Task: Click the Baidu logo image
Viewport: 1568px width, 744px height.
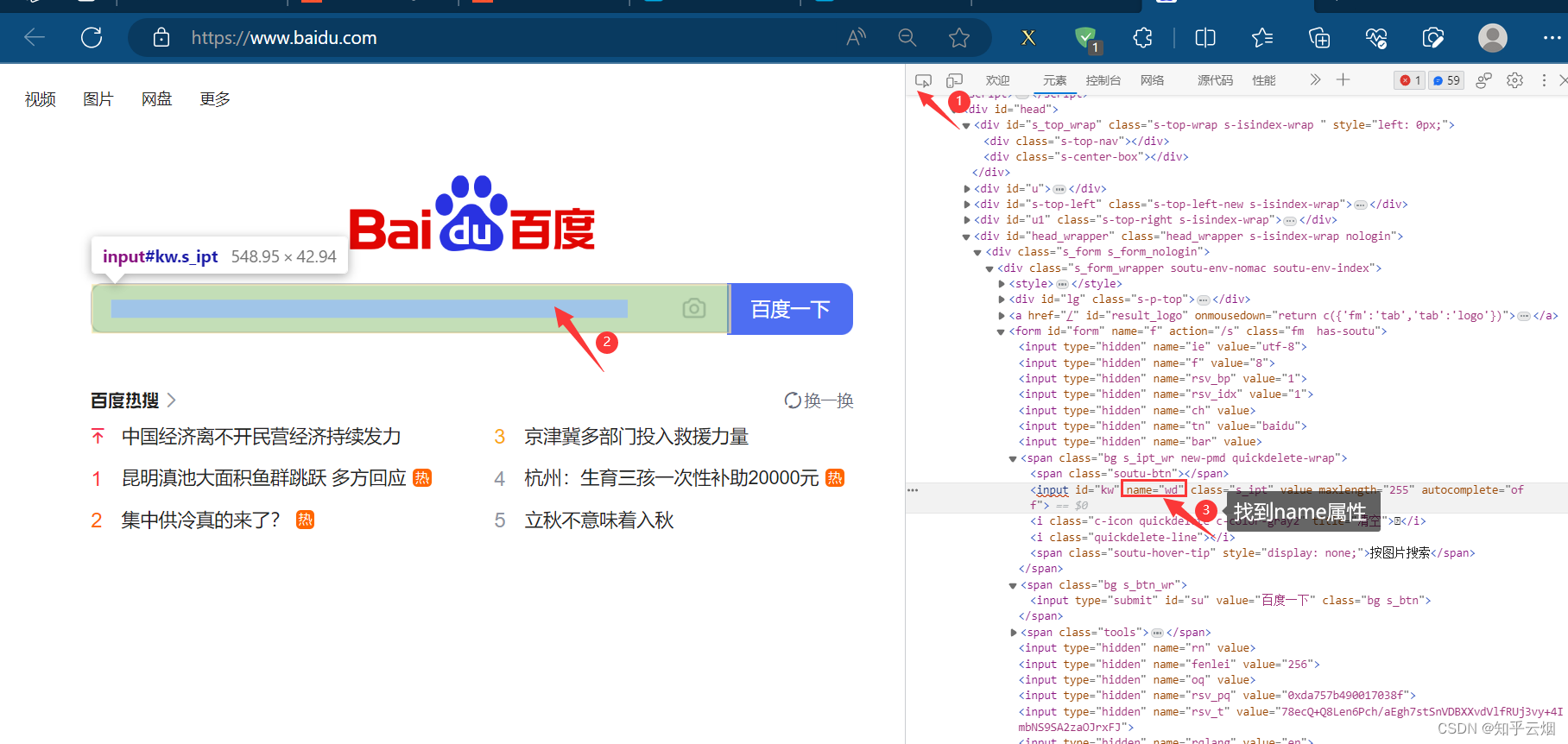Action: pyautogui.click(x=472, y=214)
